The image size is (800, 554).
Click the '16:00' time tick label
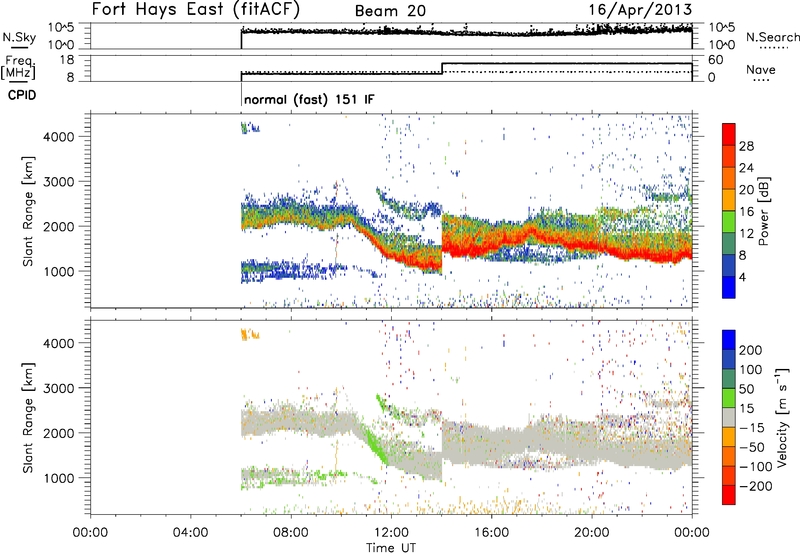(491, 533)
